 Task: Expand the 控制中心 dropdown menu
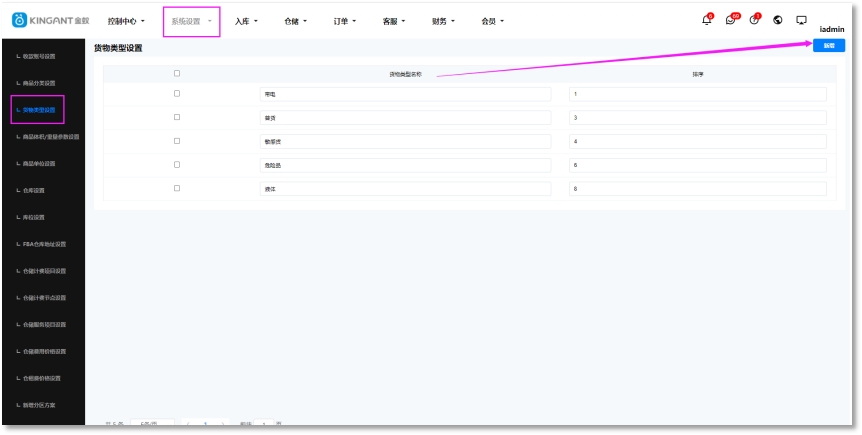click(126, 21)
